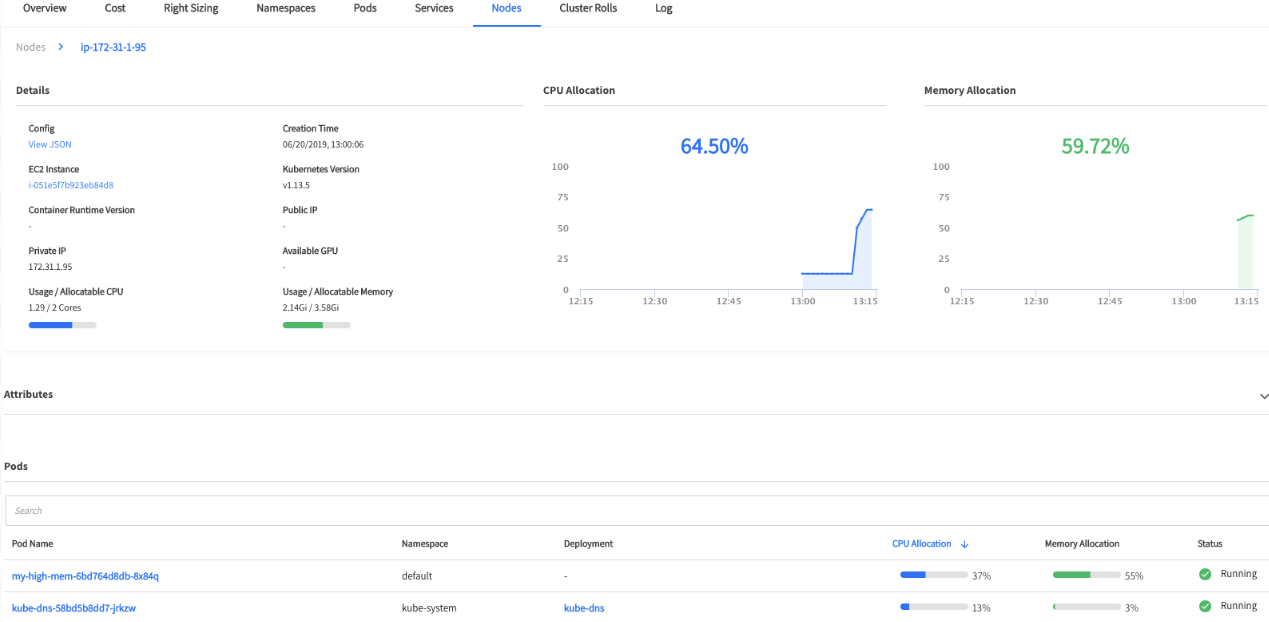The height and width of the screenshot is (622, 1269).
Task: Sort by Memory Allocation column header
Action: (1081, 544)
